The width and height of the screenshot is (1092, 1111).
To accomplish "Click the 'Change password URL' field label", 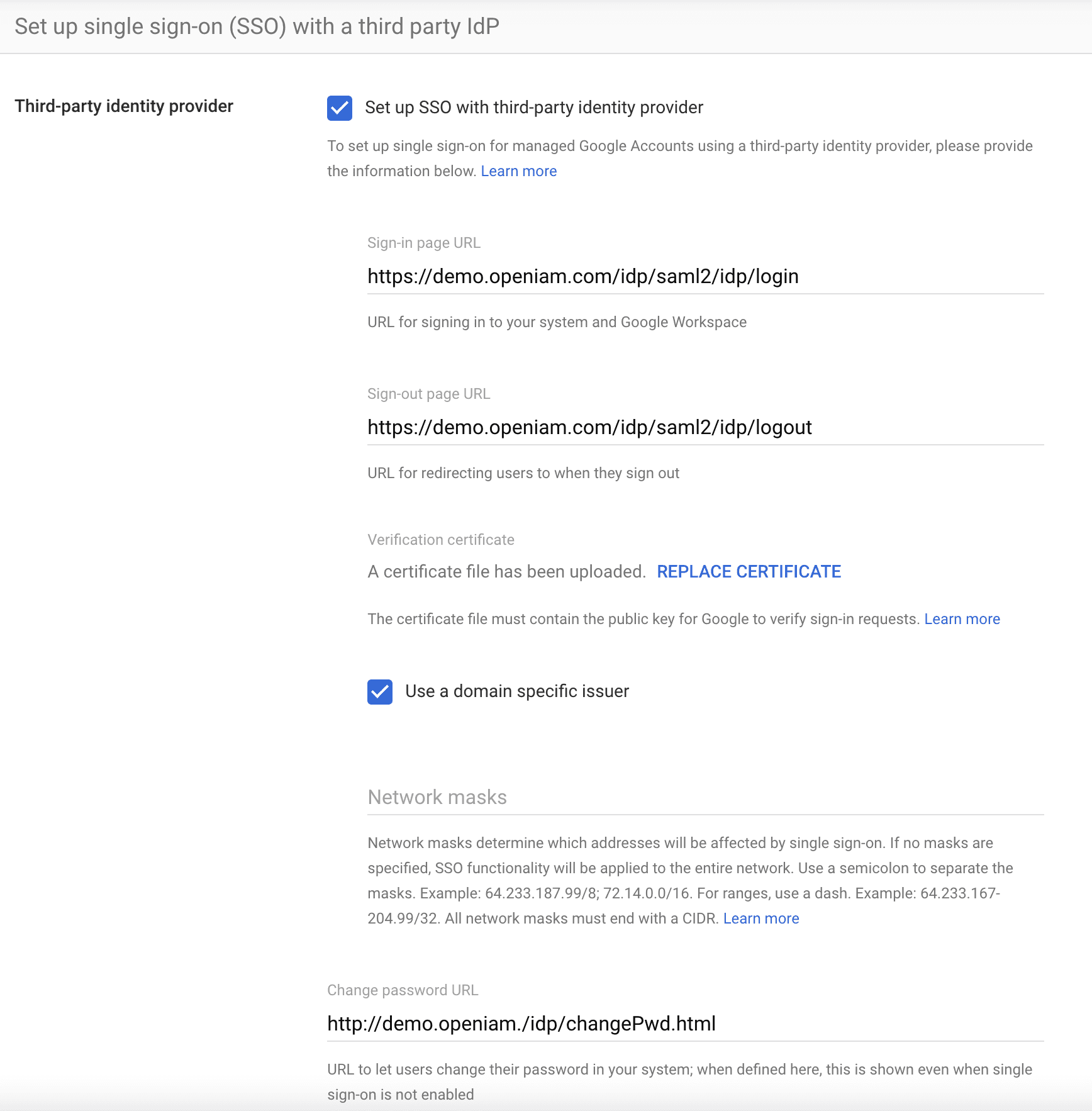I will pyautogui.click(x=403, y=990).
